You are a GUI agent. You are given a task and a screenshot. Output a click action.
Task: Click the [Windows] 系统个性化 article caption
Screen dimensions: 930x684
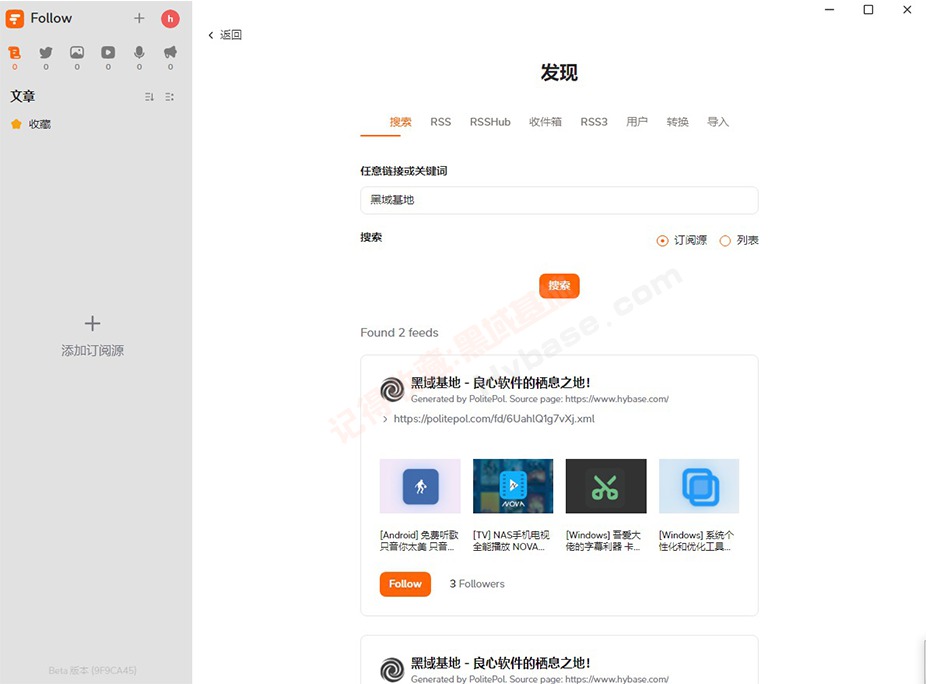pos(696,540)
